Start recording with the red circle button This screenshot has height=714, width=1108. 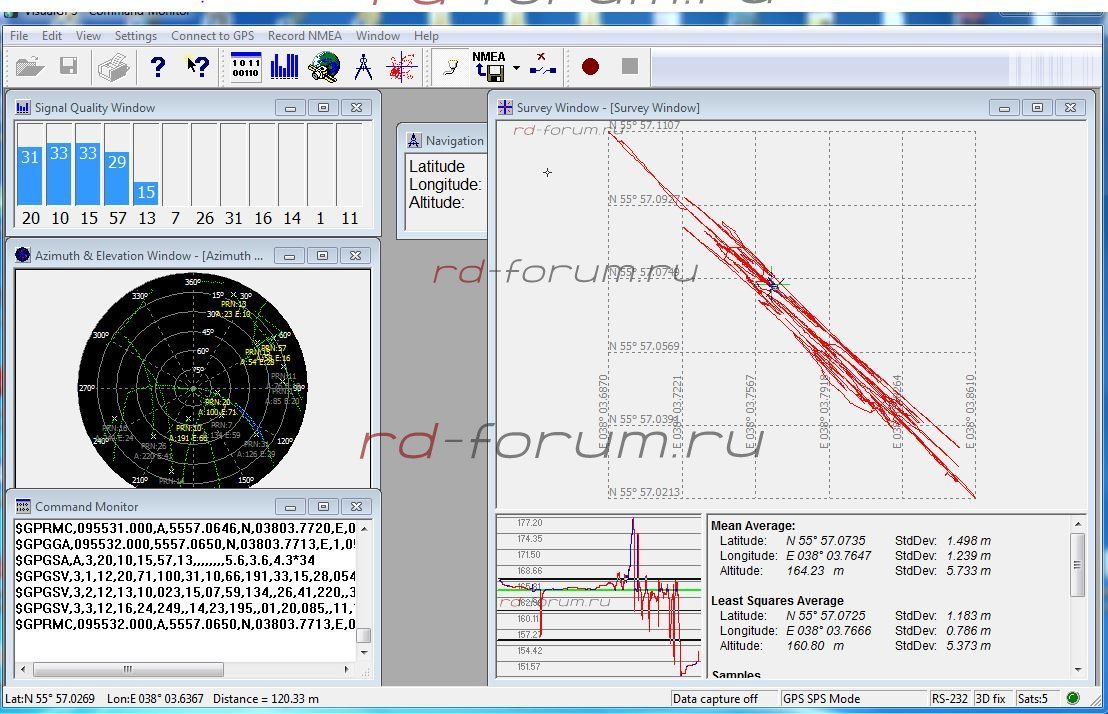coord(590,67)
